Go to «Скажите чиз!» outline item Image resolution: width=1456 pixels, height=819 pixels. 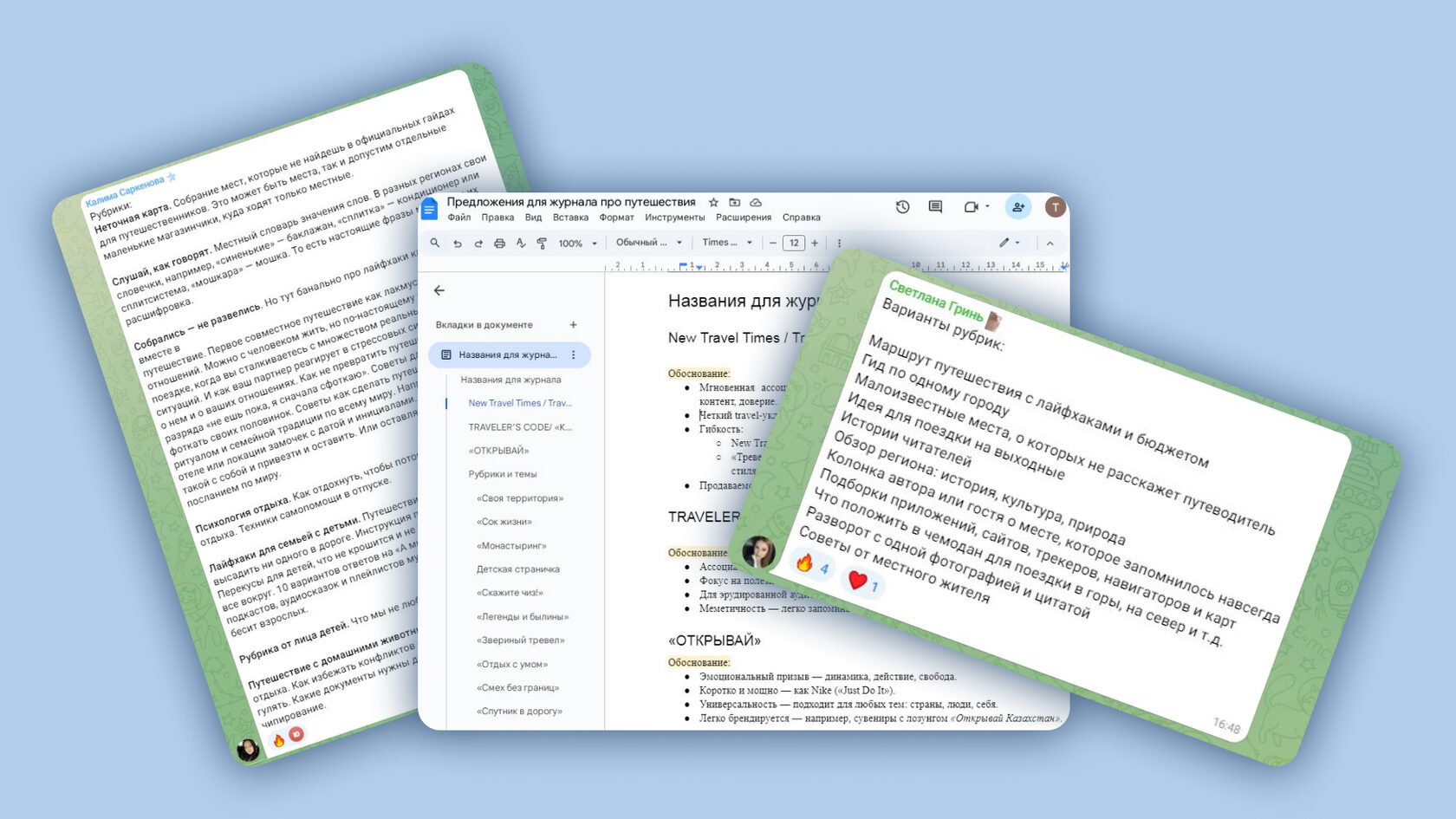[x=510, y=593]
